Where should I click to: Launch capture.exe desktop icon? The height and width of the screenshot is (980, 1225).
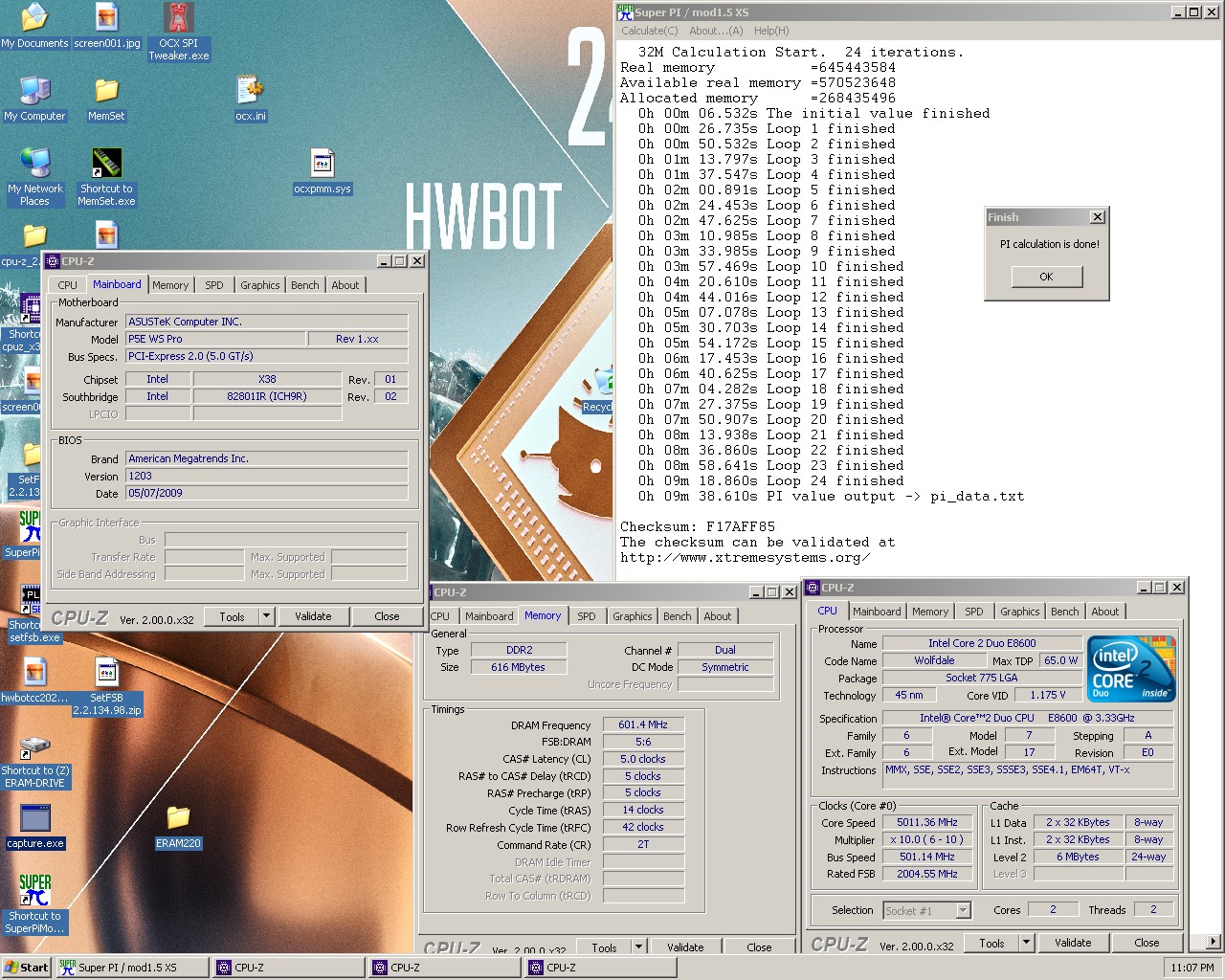[x=35, y=827]
